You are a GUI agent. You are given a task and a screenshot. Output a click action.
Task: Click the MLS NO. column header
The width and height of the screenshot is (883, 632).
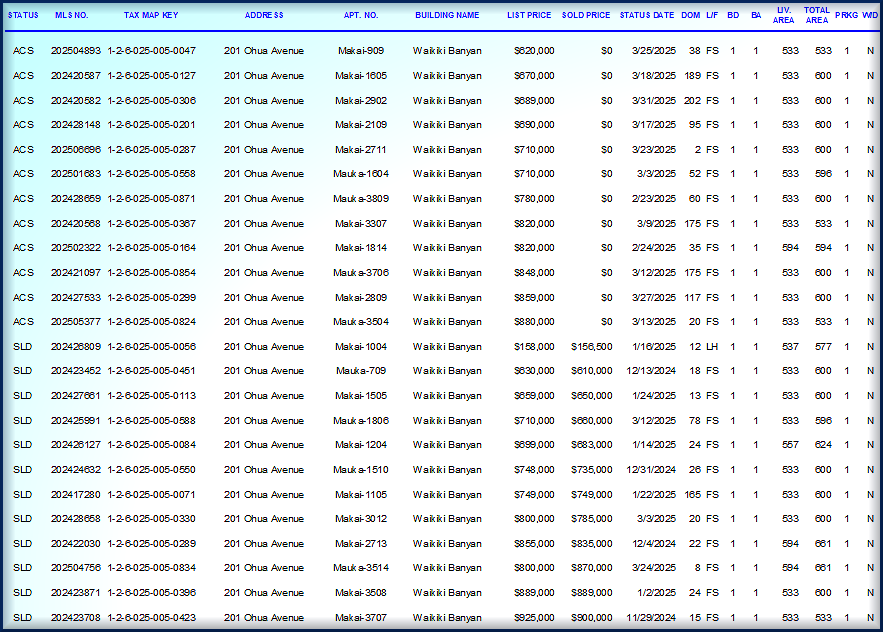(x=72, y=15)
